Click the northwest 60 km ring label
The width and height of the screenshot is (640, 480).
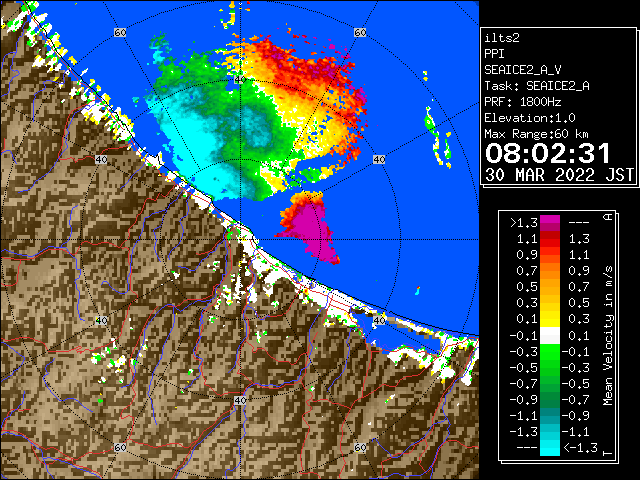pos(120,32)
